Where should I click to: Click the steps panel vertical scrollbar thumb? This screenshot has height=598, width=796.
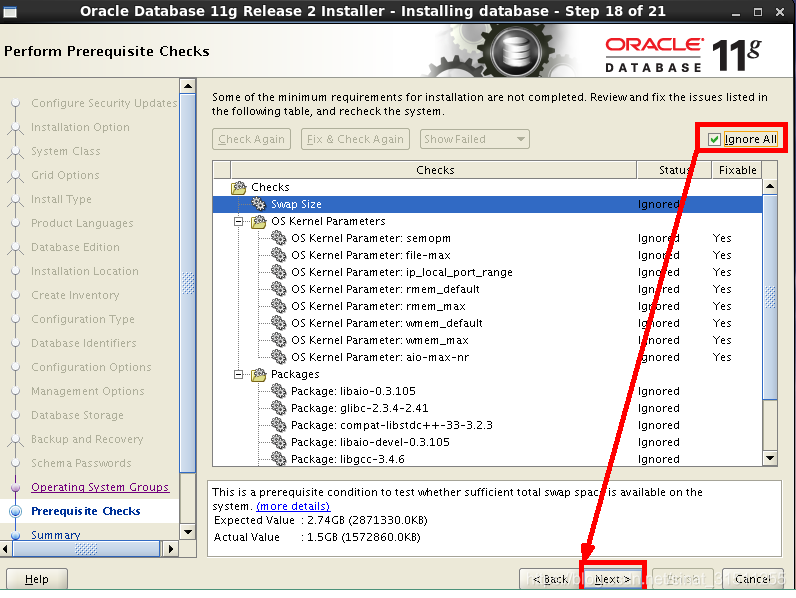188,283
